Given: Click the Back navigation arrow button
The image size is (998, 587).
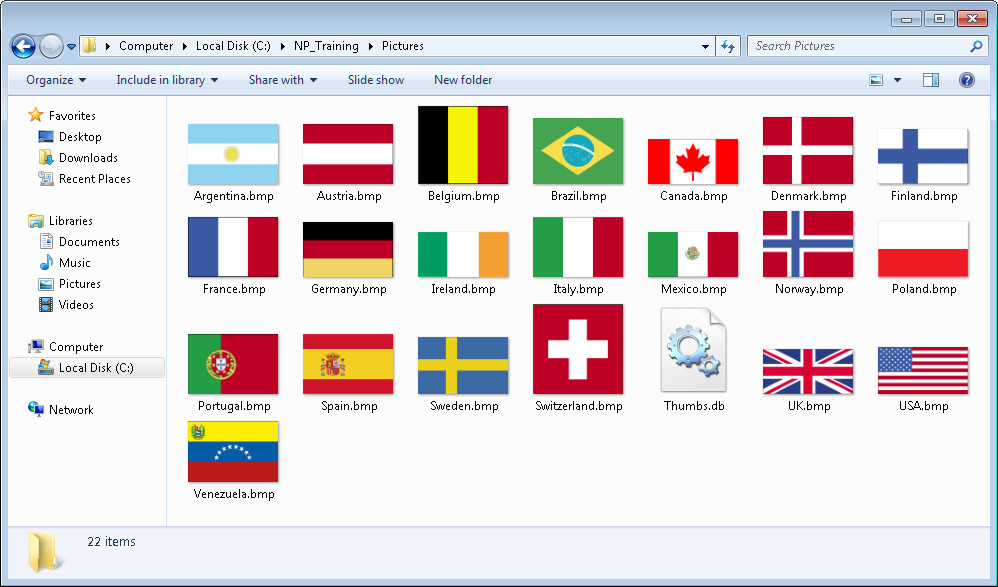Looking at the screenshot, I should [x=23, y=46].
